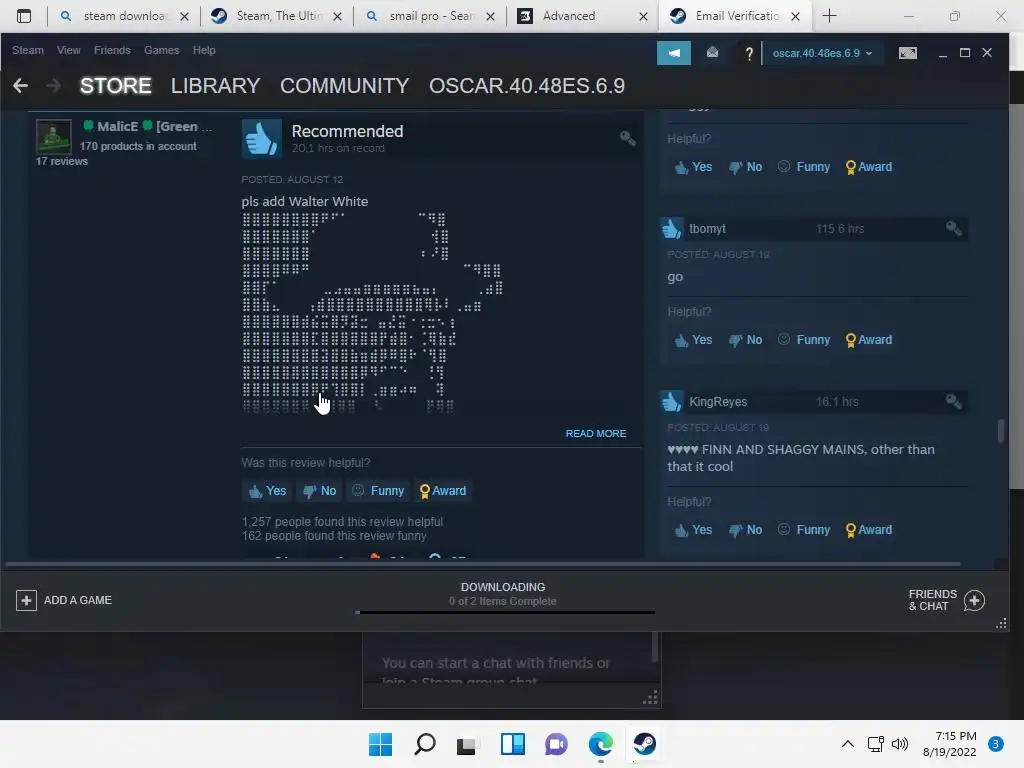
Task: Vote Yes on MalicE's review
Action: tap(268, 491)
